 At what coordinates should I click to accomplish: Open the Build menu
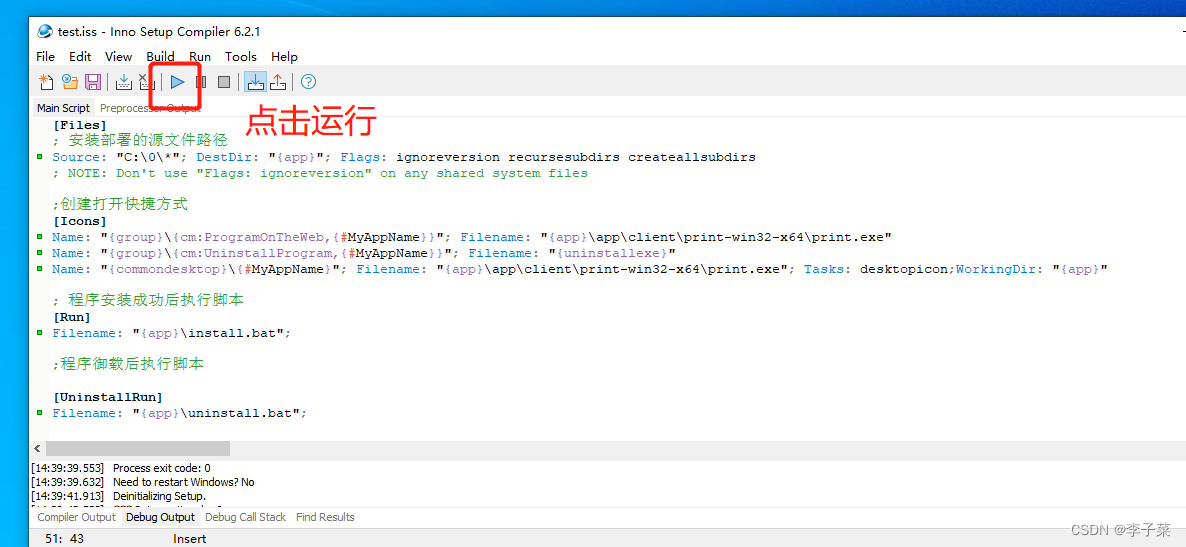[x=160, y=57]
